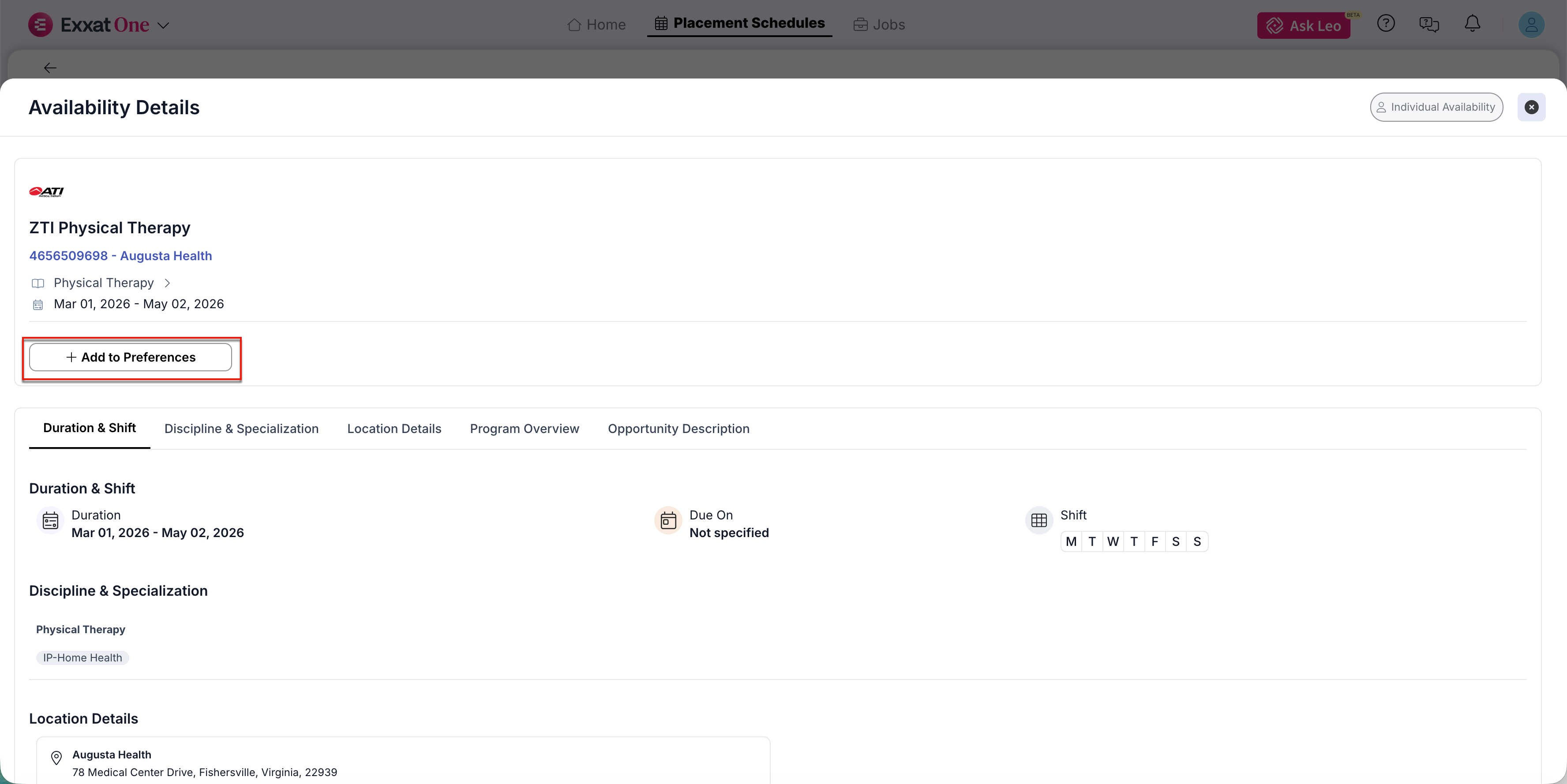Open the chat feedback icon
1567x784 pixels.
point(1428,24)
